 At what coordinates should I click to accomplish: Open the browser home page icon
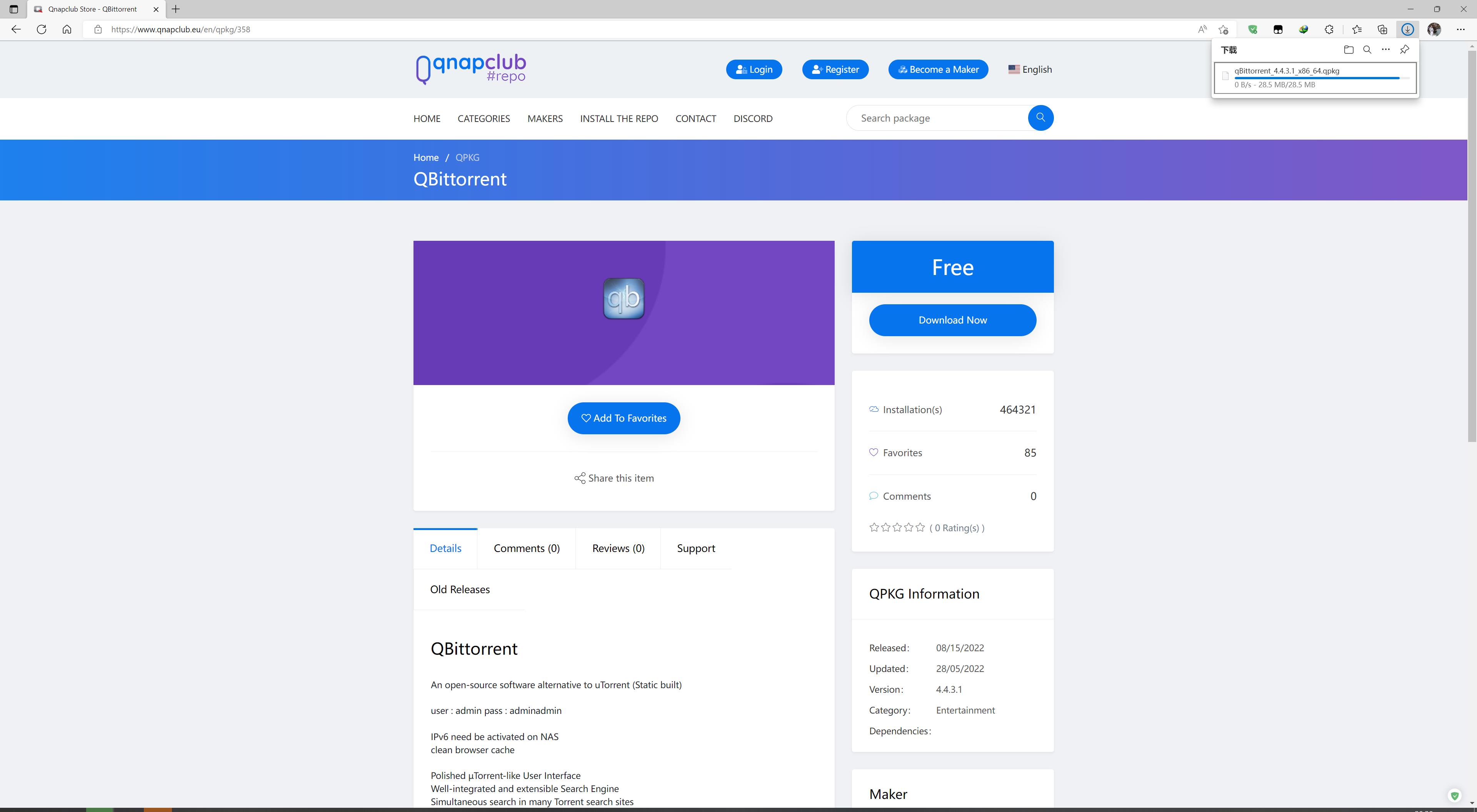coord(67,29)
